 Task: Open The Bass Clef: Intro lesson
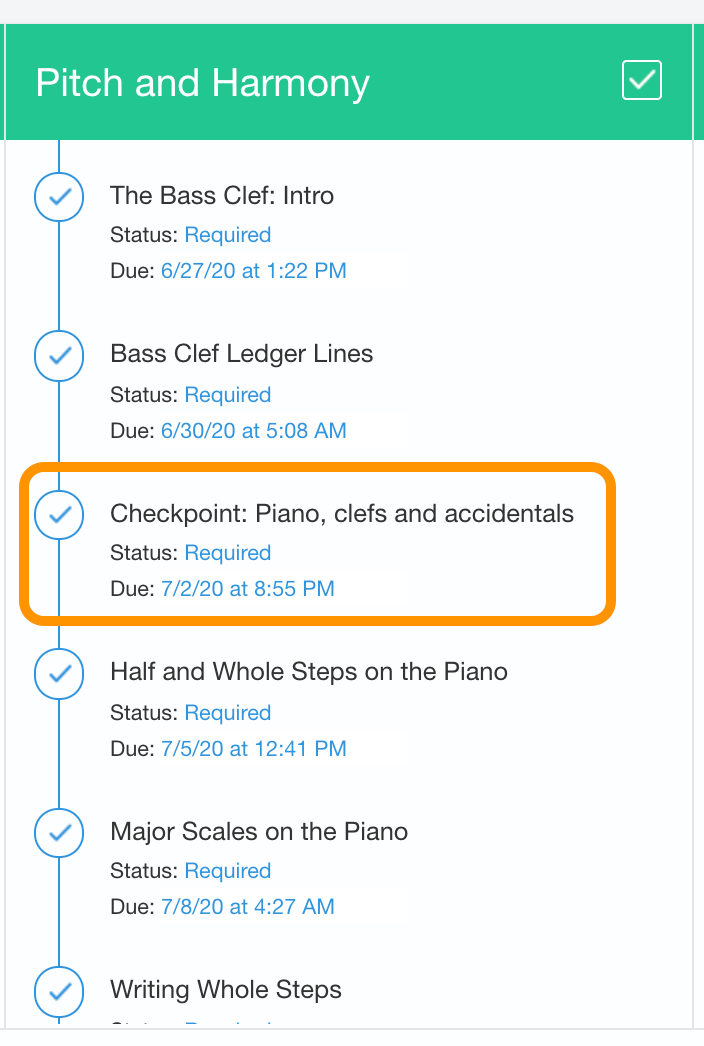point(222,195)
